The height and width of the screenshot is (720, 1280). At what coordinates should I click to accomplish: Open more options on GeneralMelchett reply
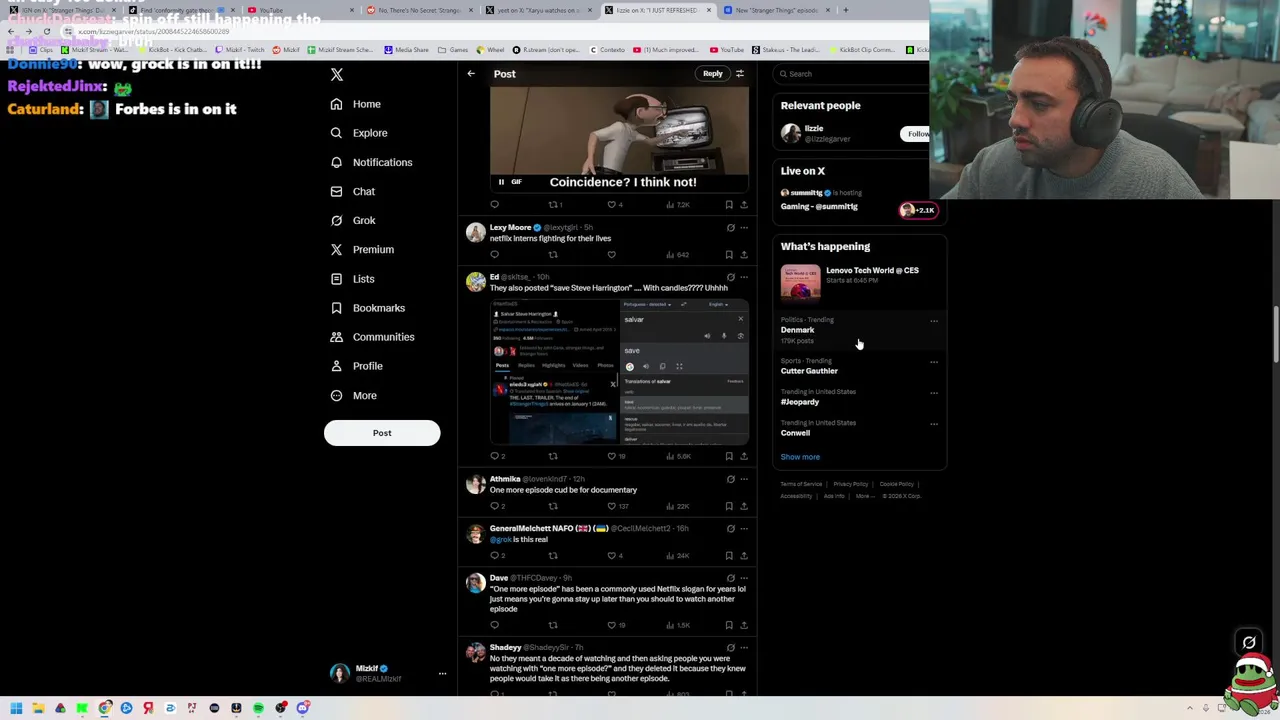pyautogui.click(x=744, y=528)
